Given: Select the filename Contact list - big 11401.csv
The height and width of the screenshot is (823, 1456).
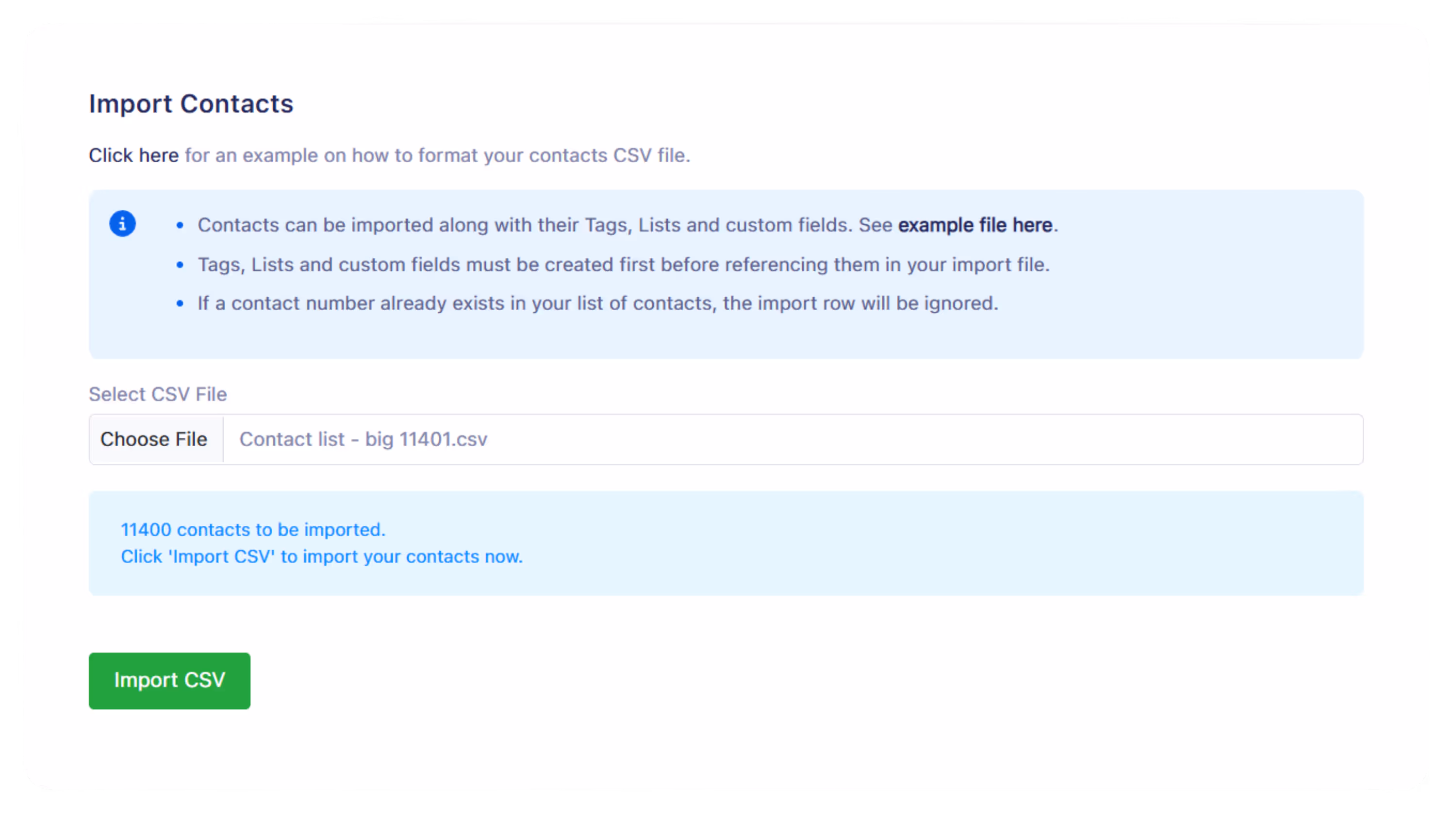Looking at the screenshot, I should [x=363, y=439].
